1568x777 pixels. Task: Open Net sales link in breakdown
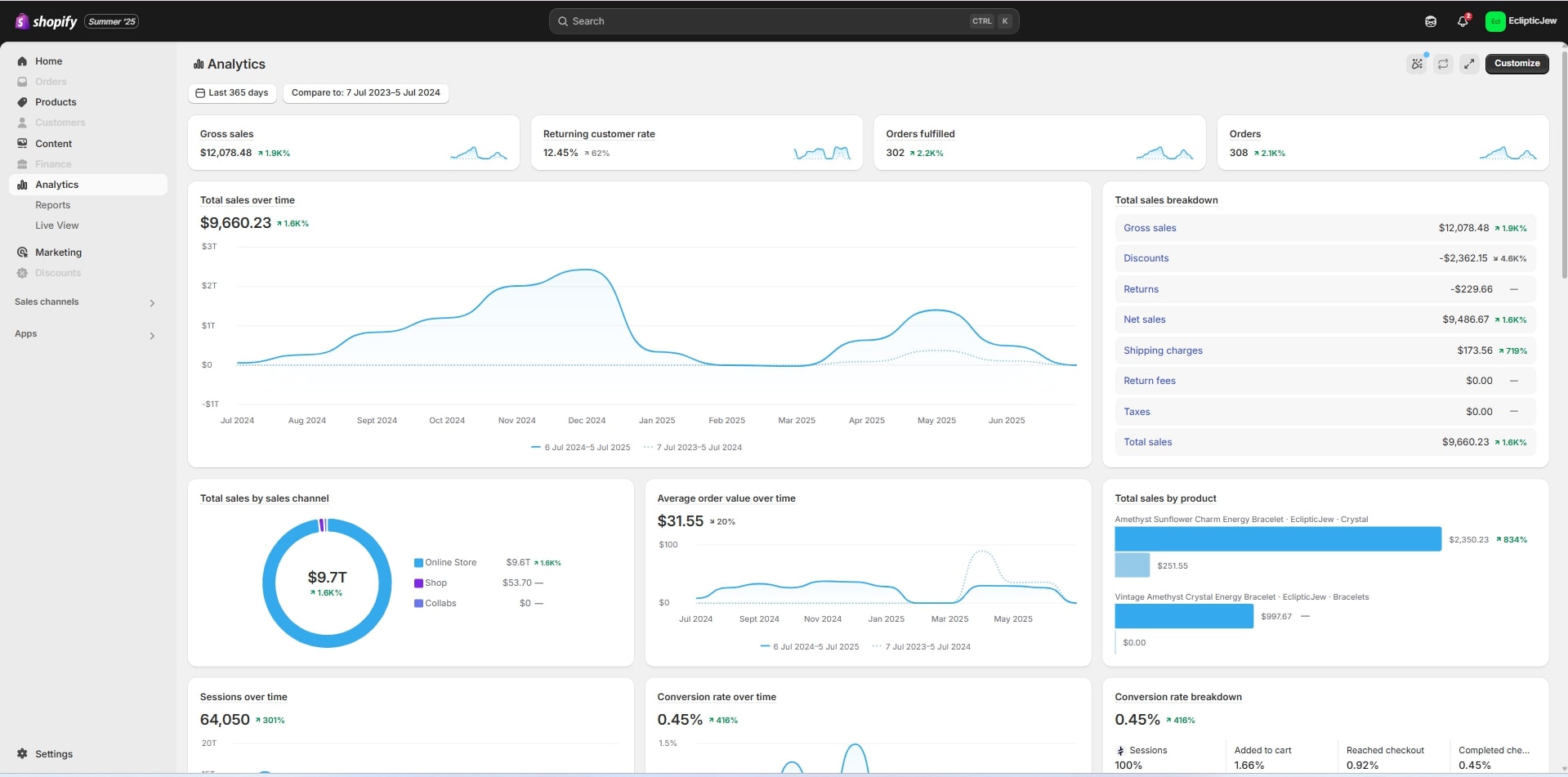[1144, 319]
